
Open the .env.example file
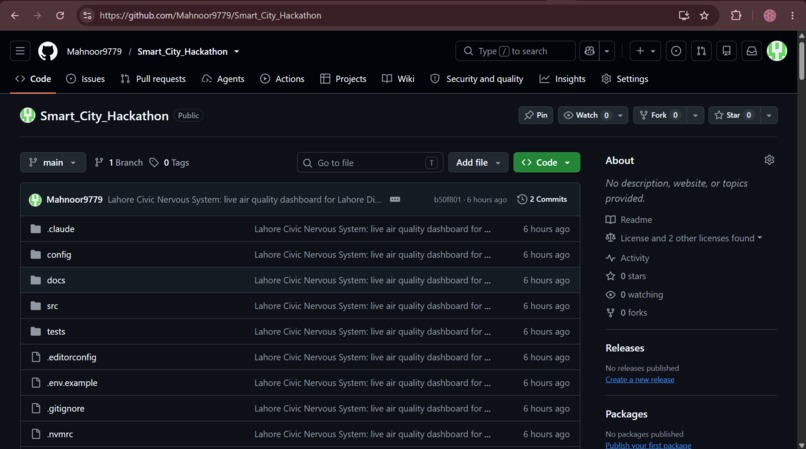coord(72,383)
